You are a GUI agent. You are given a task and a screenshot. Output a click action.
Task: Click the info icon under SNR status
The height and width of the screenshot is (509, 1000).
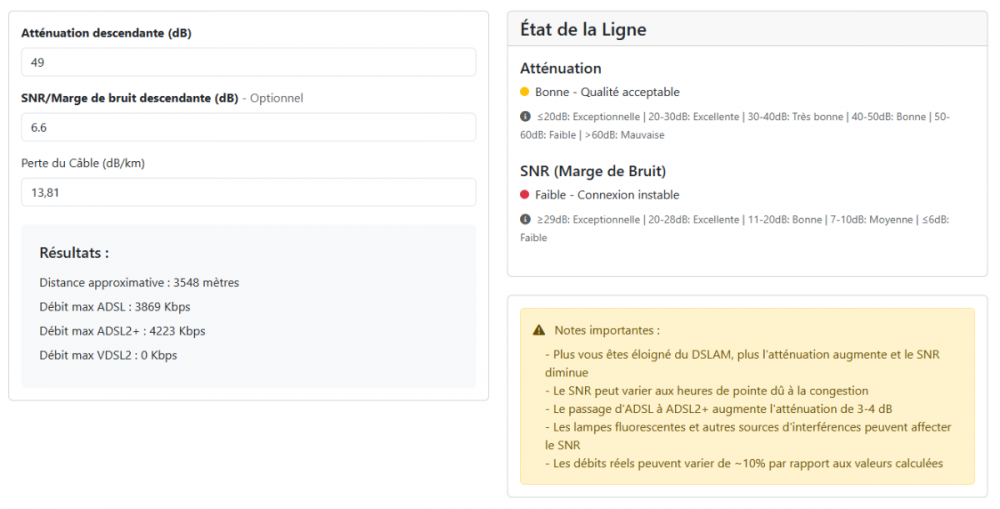[525, 220]
